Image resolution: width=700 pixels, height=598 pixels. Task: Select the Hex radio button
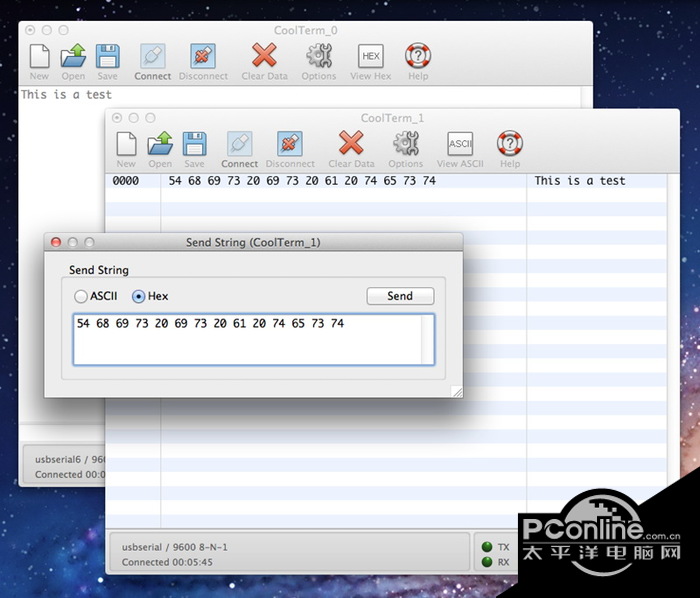(138, 296)
